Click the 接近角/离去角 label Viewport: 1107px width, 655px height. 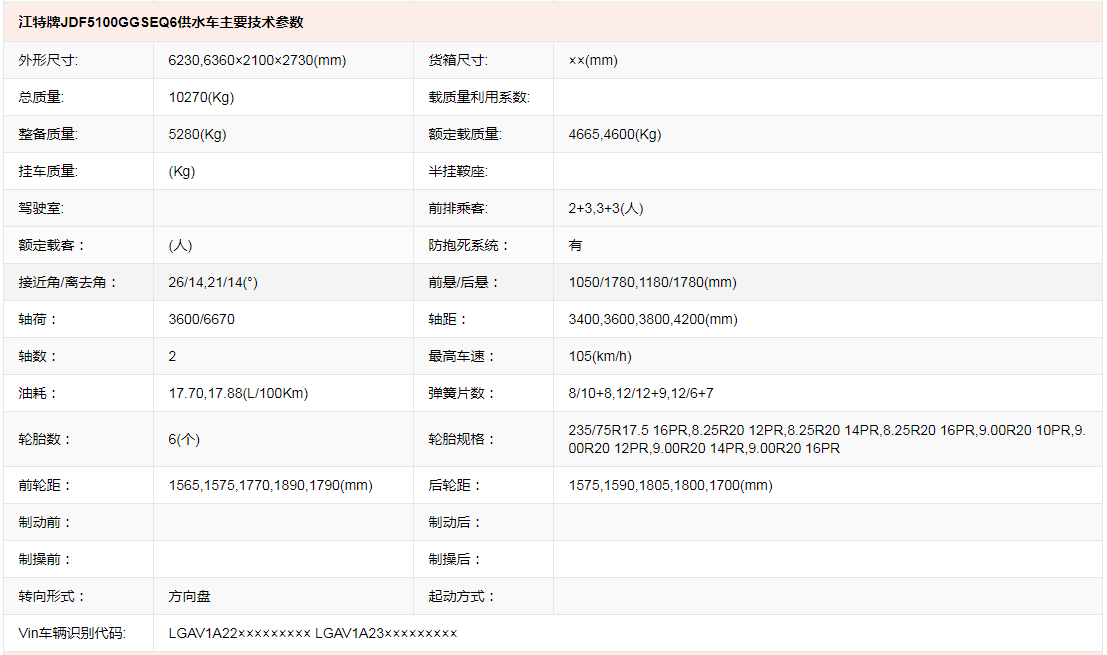click(x=68, y=282)
